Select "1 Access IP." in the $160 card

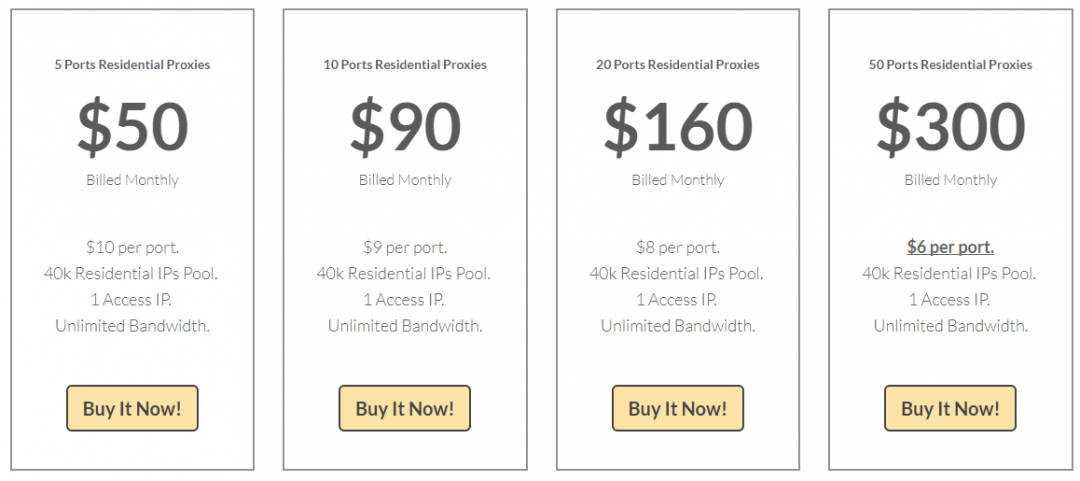click(x=677, y=300)
